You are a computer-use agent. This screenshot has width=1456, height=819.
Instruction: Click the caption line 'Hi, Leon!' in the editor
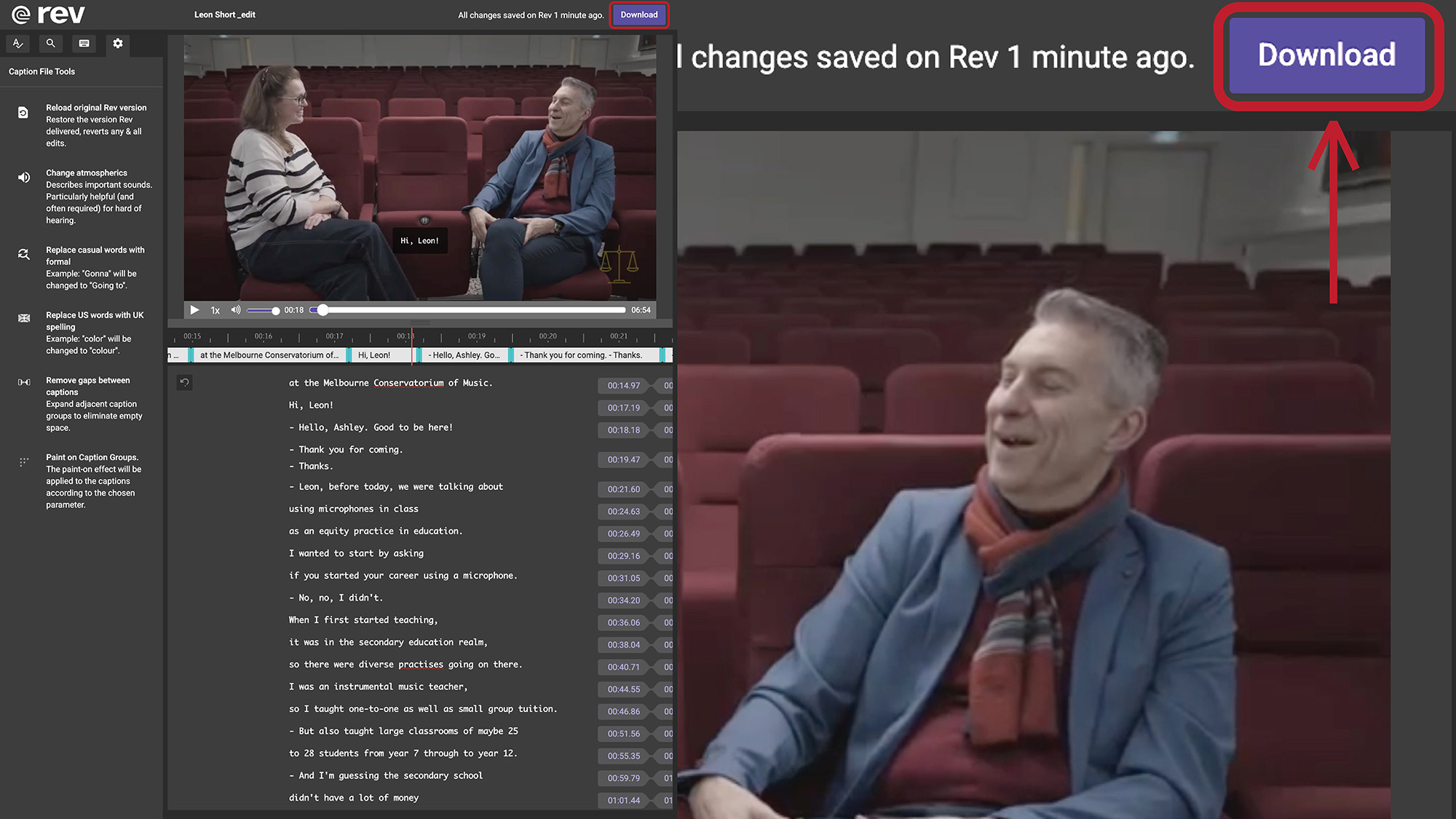point(311,405)
